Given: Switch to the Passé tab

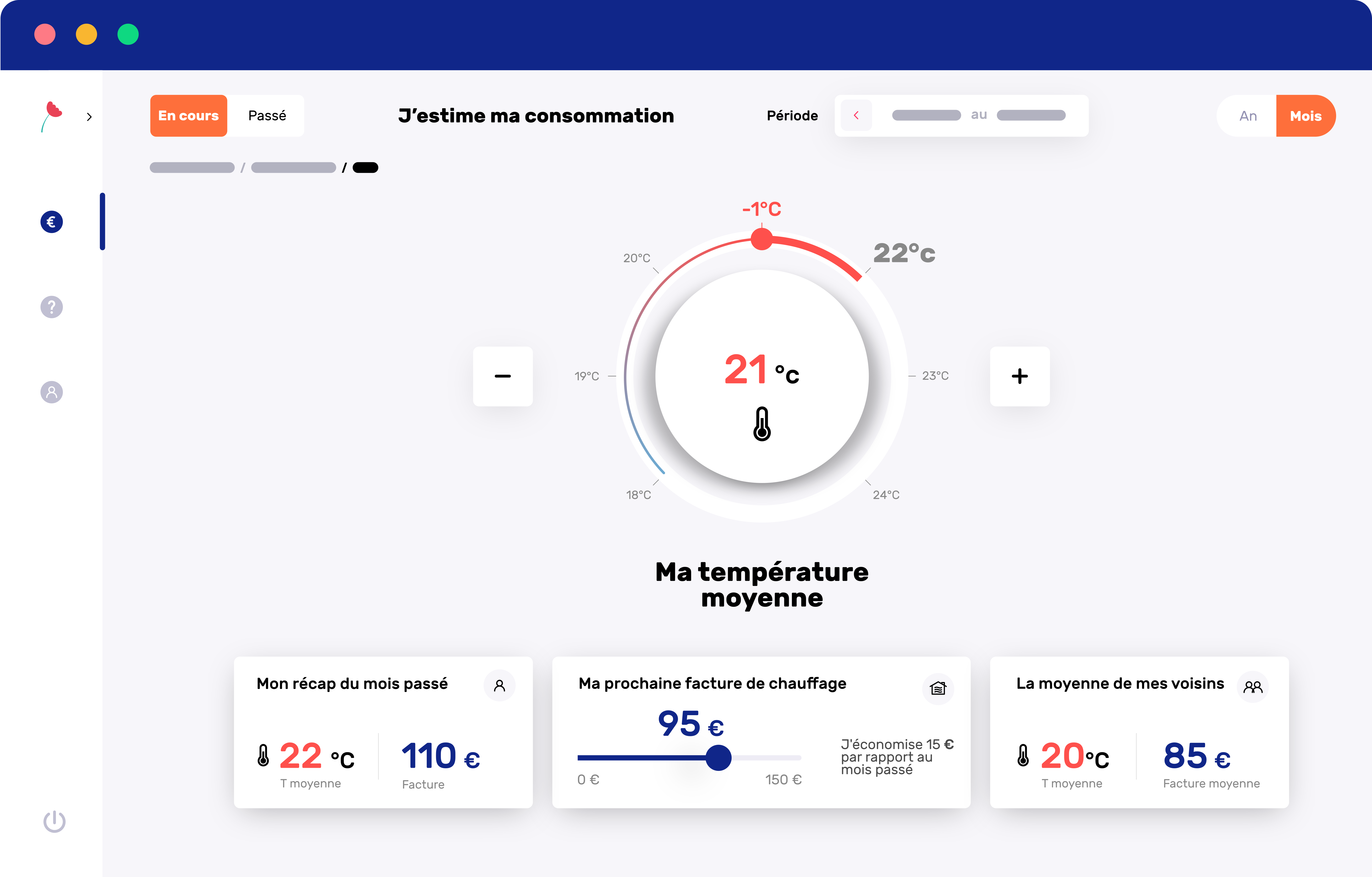Looking at the screenshot, I should 267,116.
